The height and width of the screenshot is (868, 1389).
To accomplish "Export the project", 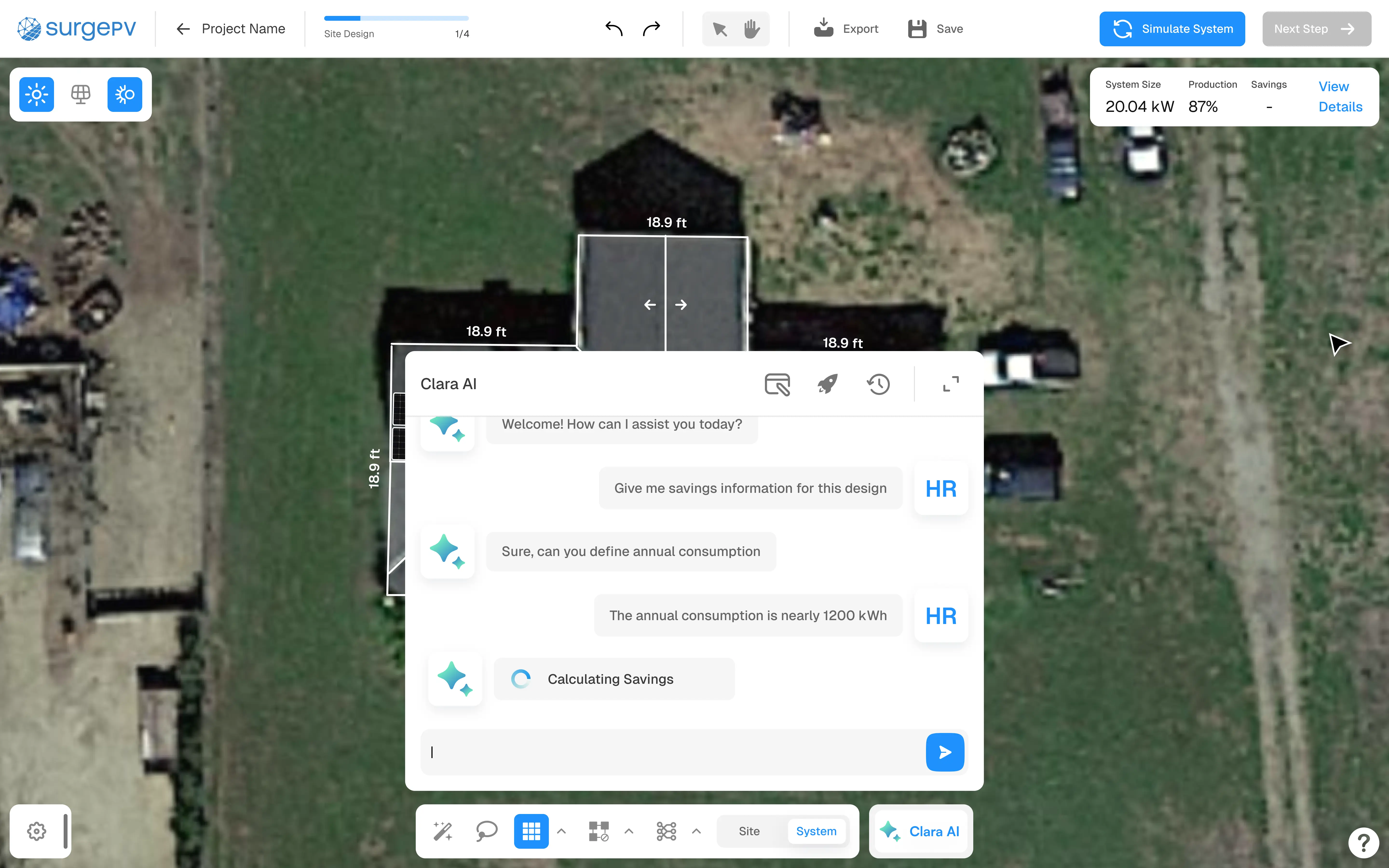I will pos(845,29).
